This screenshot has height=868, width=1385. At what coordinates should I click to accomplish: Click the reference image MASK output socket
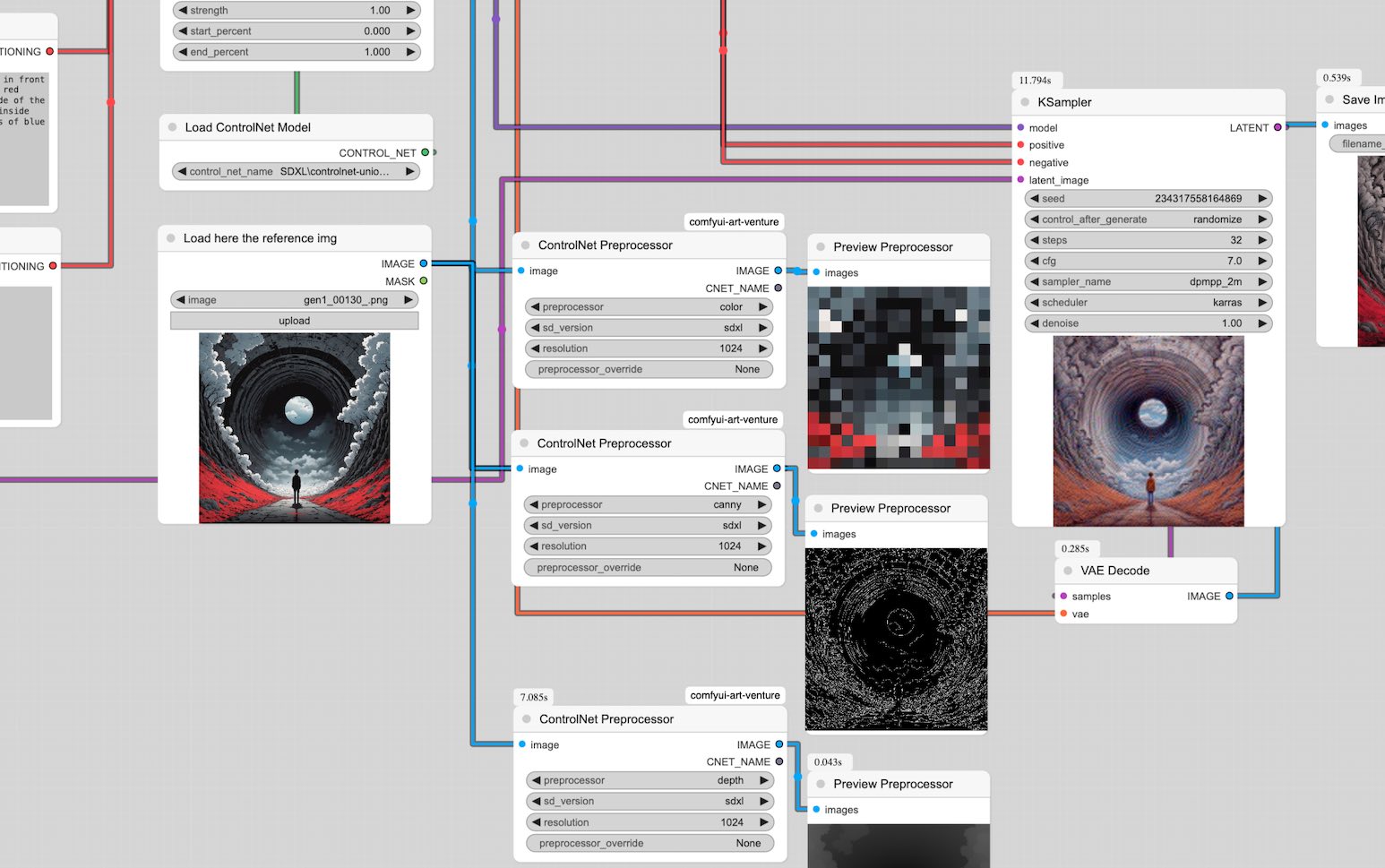(x=424, y=281)
